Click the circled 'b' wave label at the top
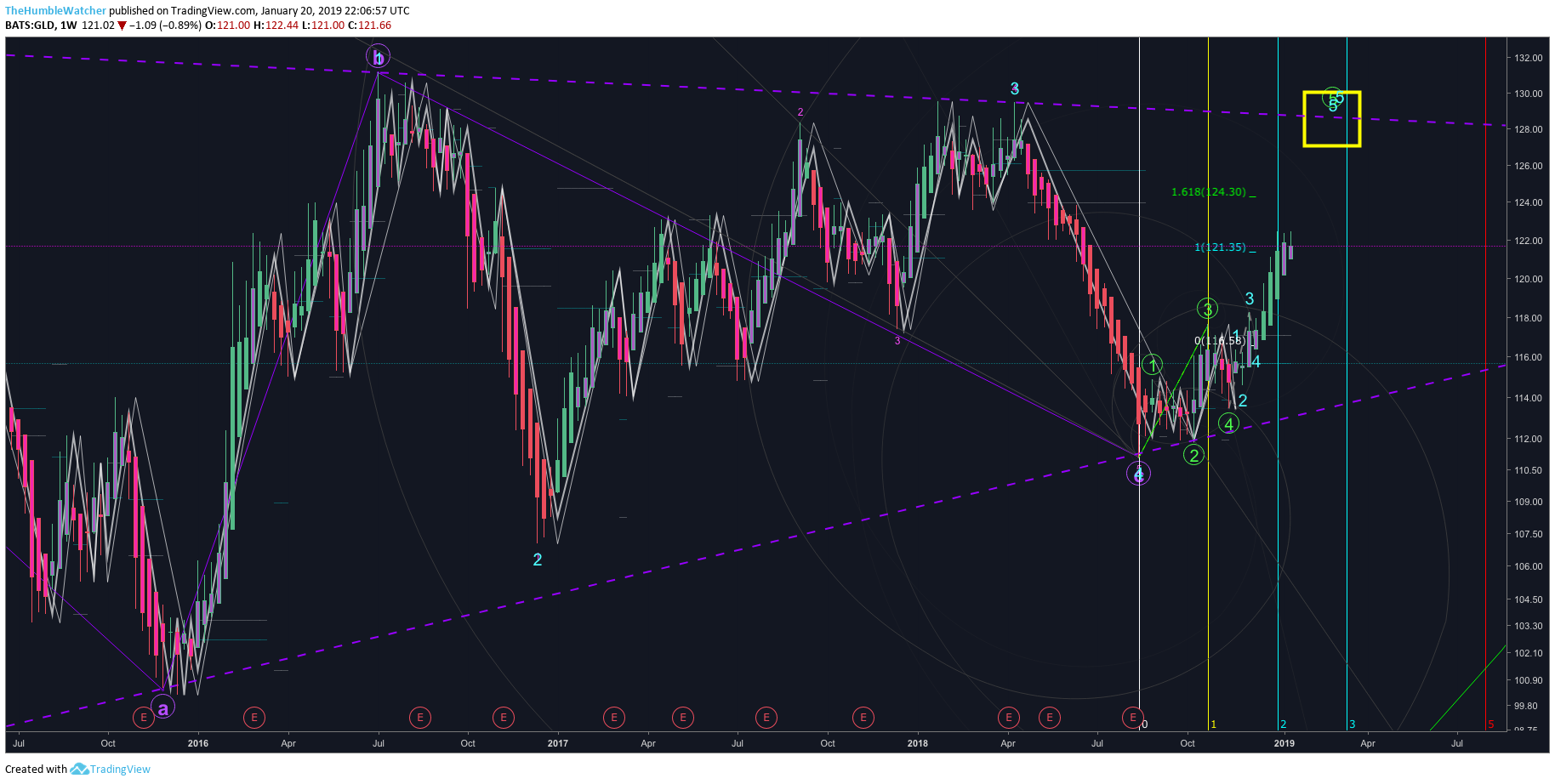The width and height of the screenshot is (1555, 784). [378, 57]
